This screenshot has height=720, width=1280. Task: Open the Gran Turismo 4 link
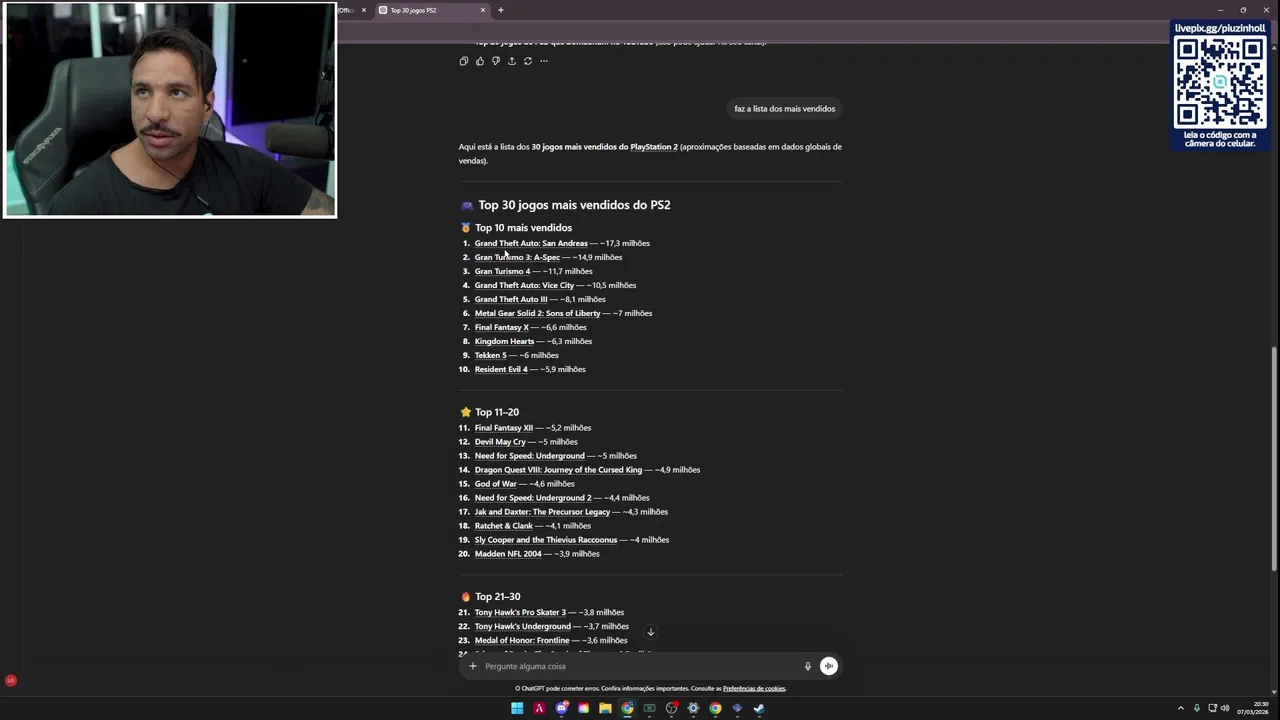click(502, 271)
